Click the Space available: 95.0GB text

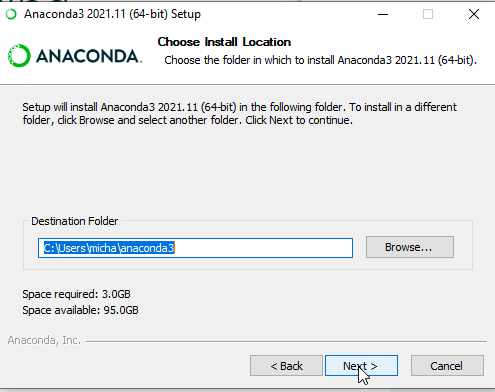[80, 310]
